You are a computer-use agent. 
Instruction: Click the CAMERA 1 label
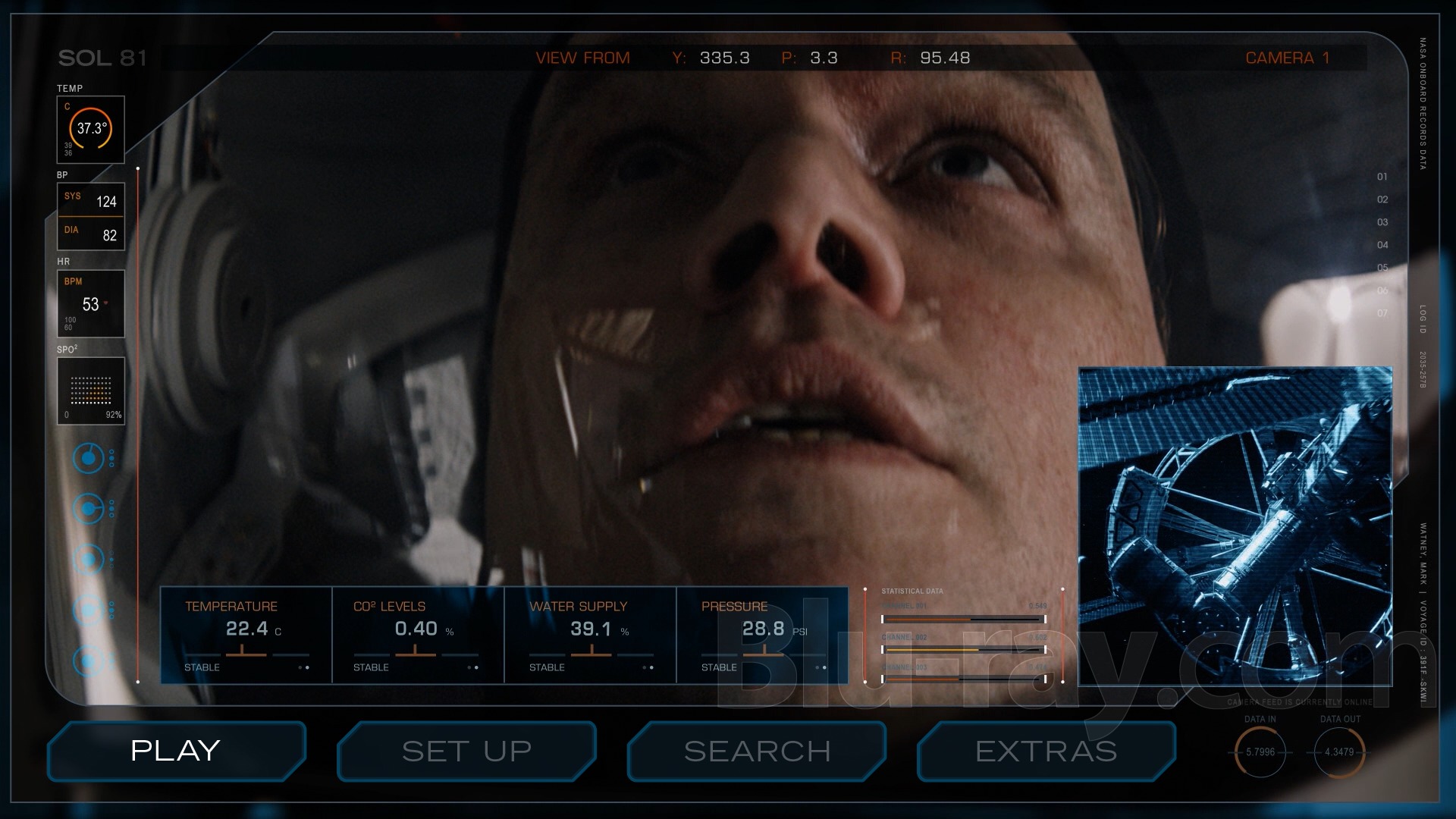click(x=1288, y=58)
